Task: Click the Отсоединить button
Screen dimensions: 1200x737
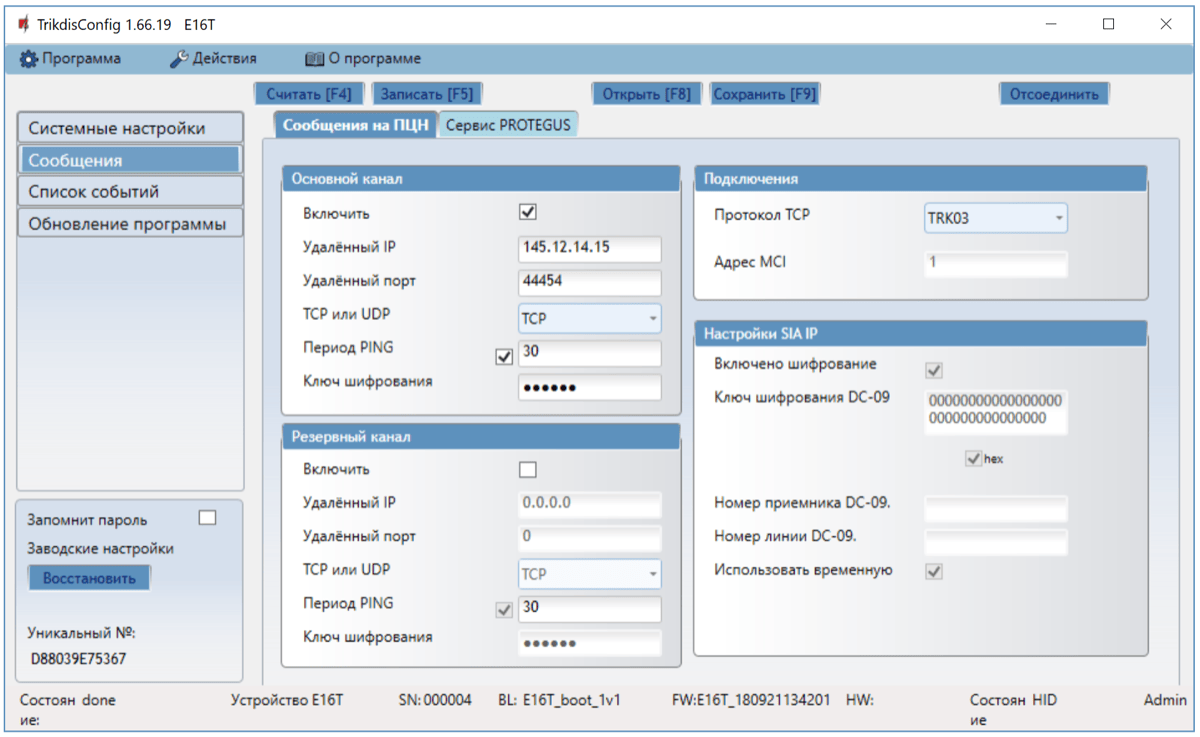Action: 1054,94
